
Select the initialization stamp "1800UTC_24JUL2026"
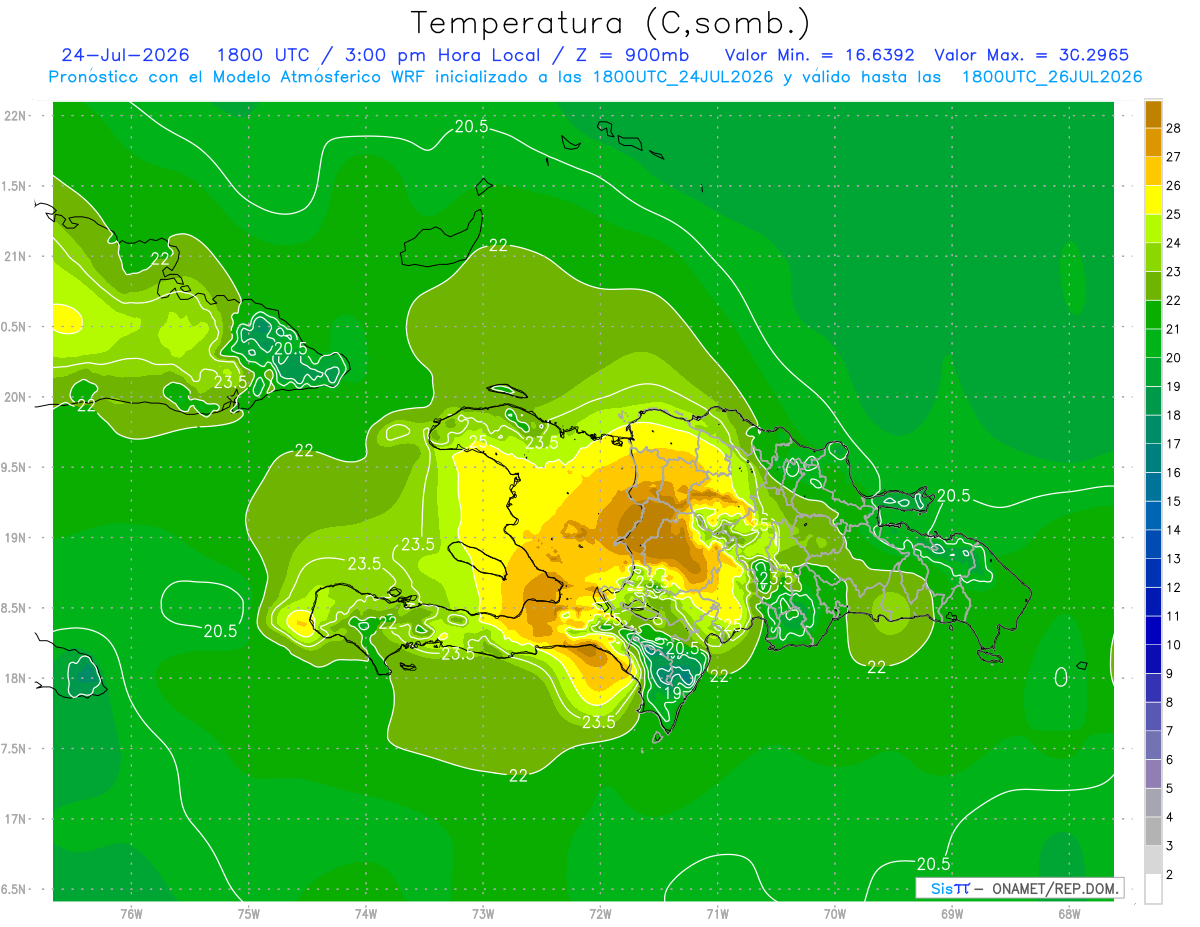(683, 77)
